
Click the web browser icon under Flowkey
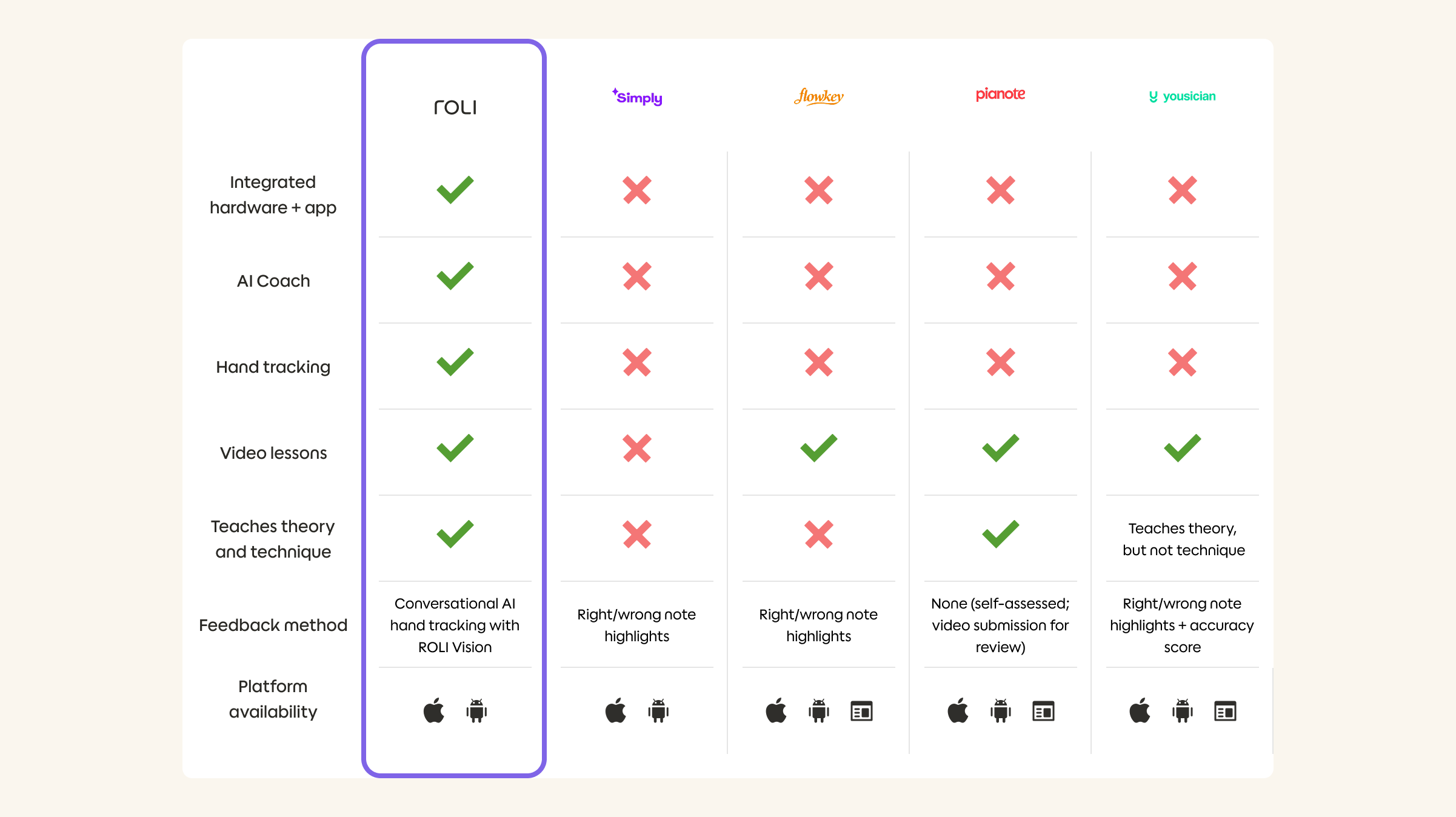[x=861, y=711]
